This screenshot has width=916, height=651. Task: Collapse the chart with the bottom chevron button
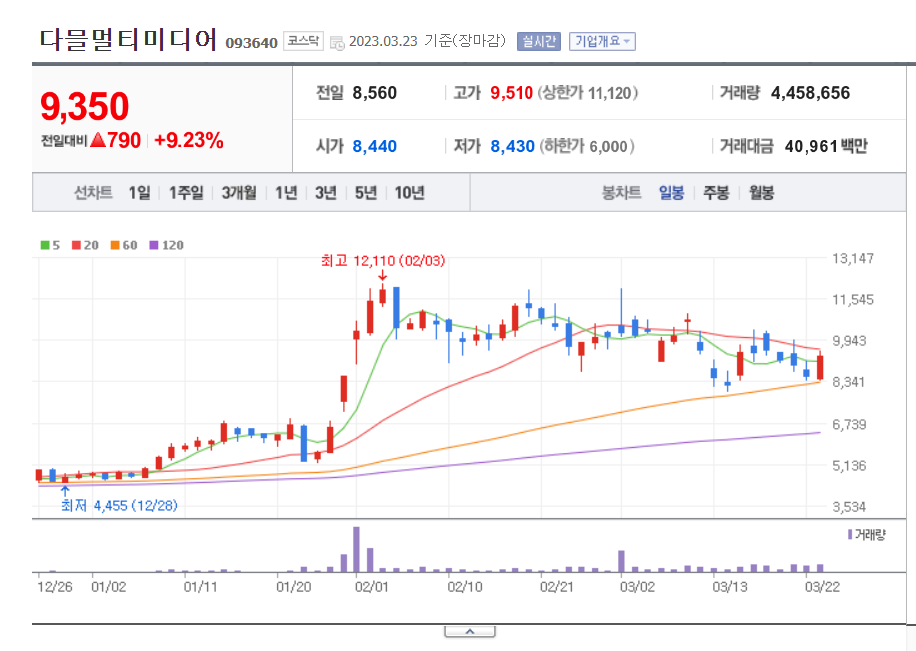(x=470, y=632)
